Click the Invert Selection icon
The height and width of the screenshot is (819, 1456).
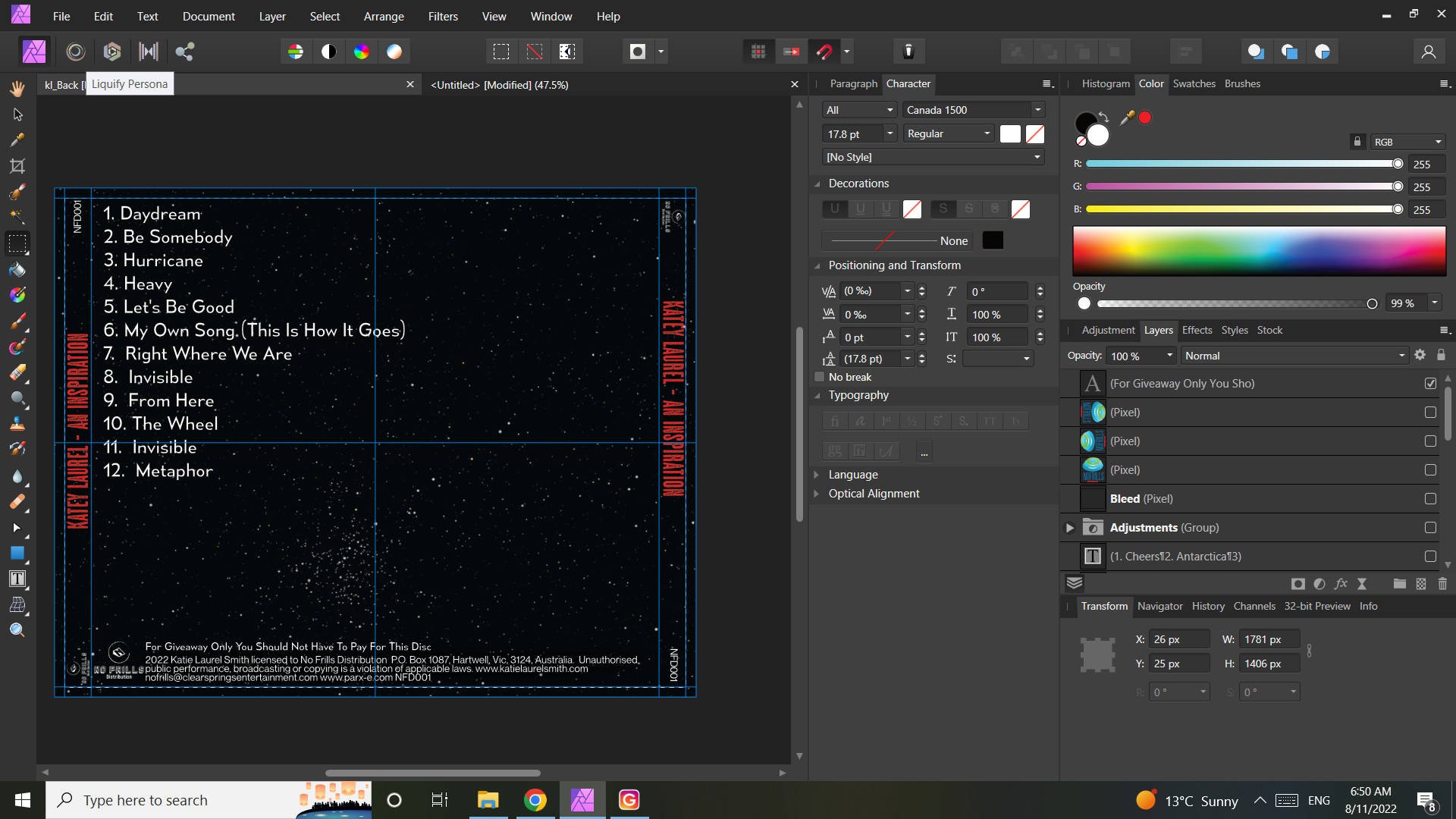click(x=567, y=52)
